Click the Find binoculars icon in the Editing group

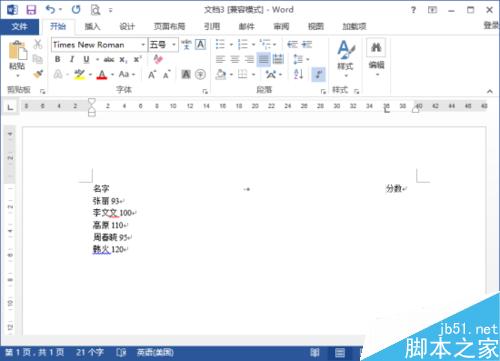[376, 47]
